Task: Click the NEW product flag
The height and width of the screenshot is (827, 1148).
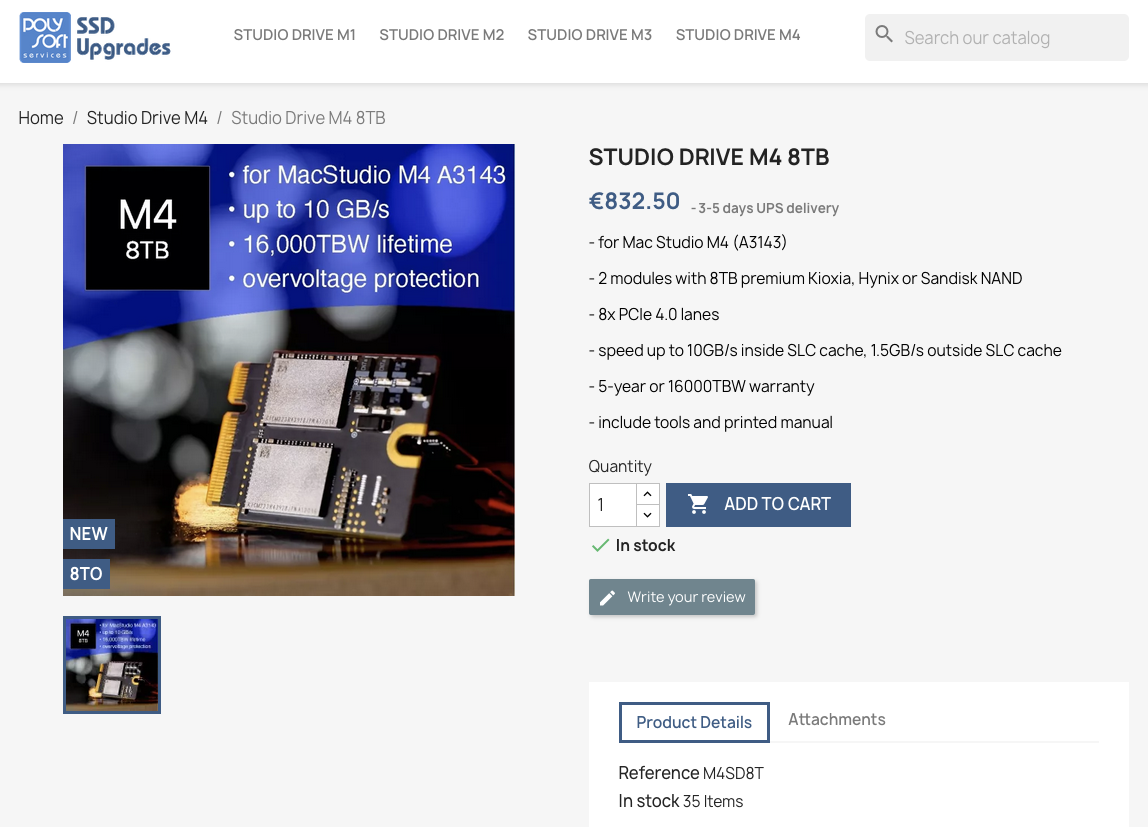Action: (x=89, y=534)
